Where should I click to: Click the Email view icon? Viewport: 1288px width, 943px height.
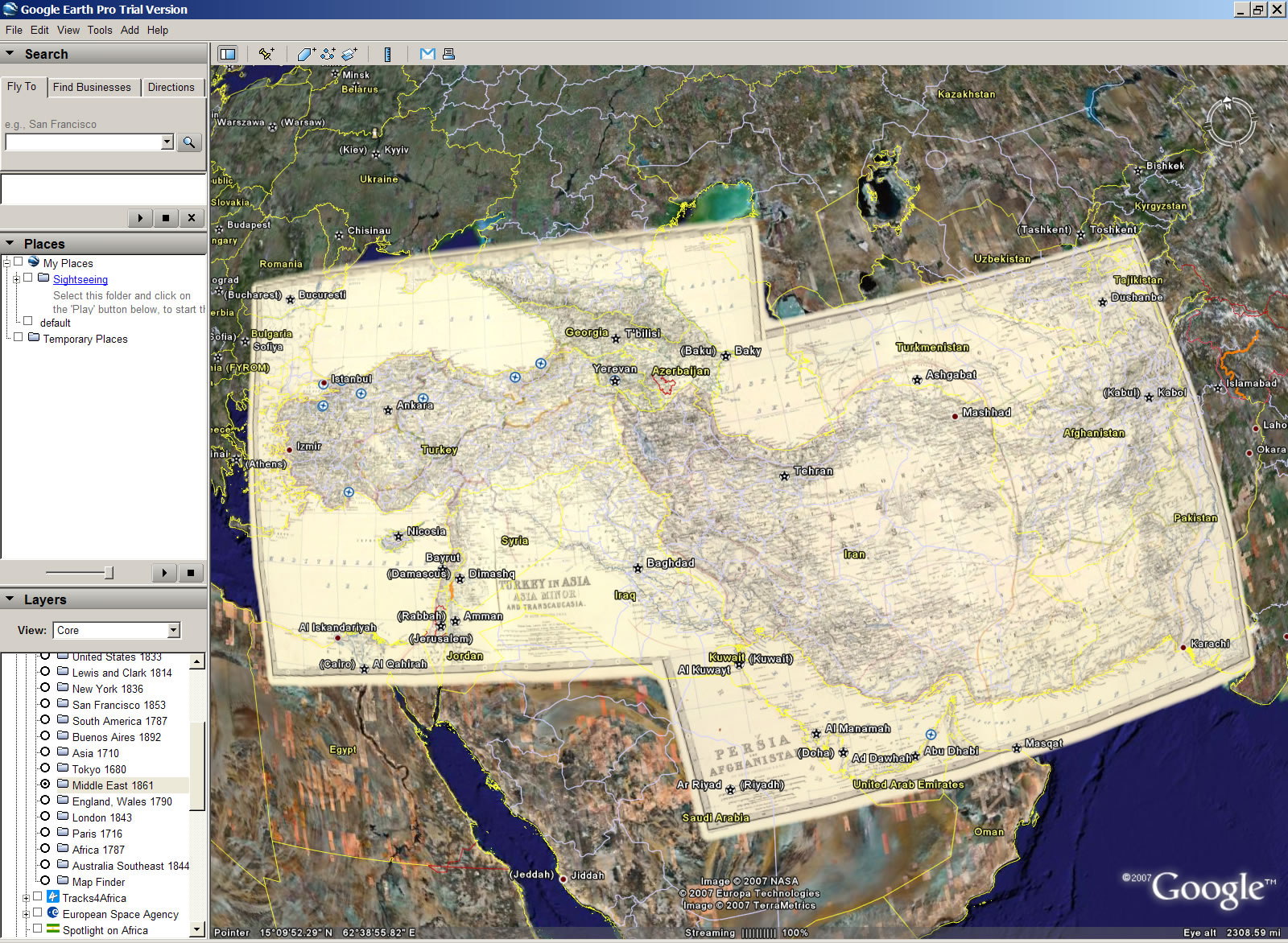pyautogui.click(x=427, y=53)
